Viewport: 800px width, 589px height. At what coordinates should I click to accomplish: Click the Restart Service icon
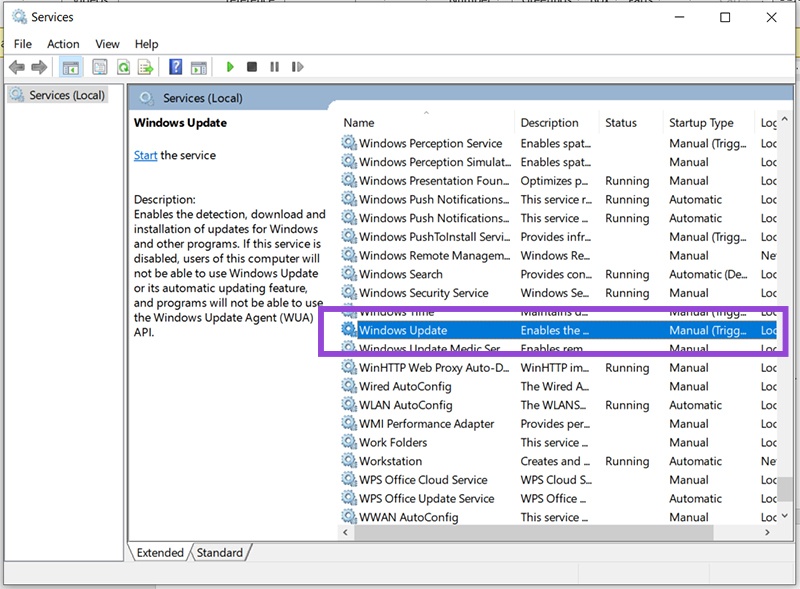click(297, 67)
